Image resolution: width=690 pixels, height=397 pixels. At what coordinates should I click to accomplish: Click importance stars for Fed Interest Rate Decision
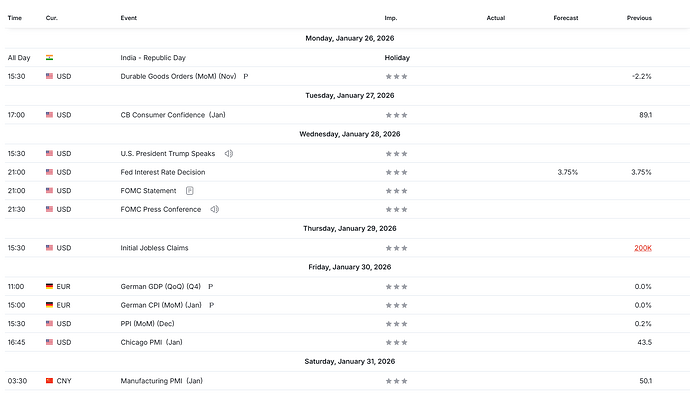click(396, 173)
